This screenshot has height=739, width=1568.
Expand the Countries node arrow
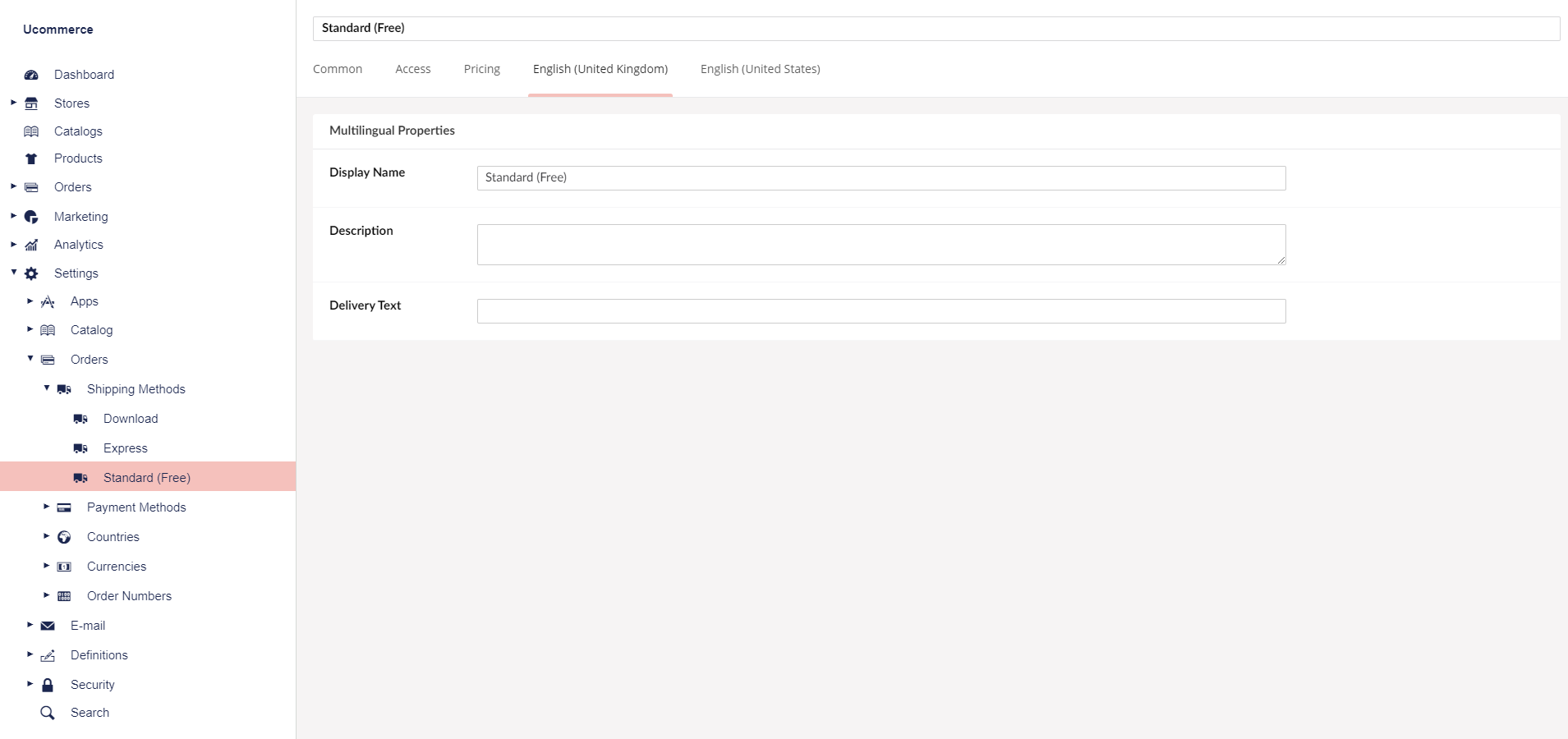pyautogui.click(x=46, y=536)
